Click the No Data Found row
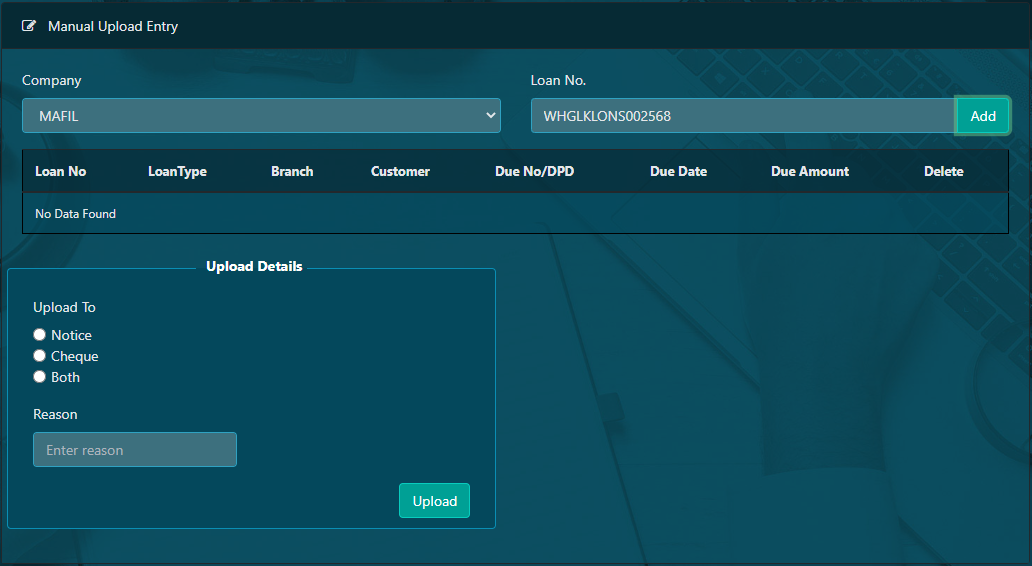Image resolution: width=1032 pixels, height=566 pixels. pos(515,213)
